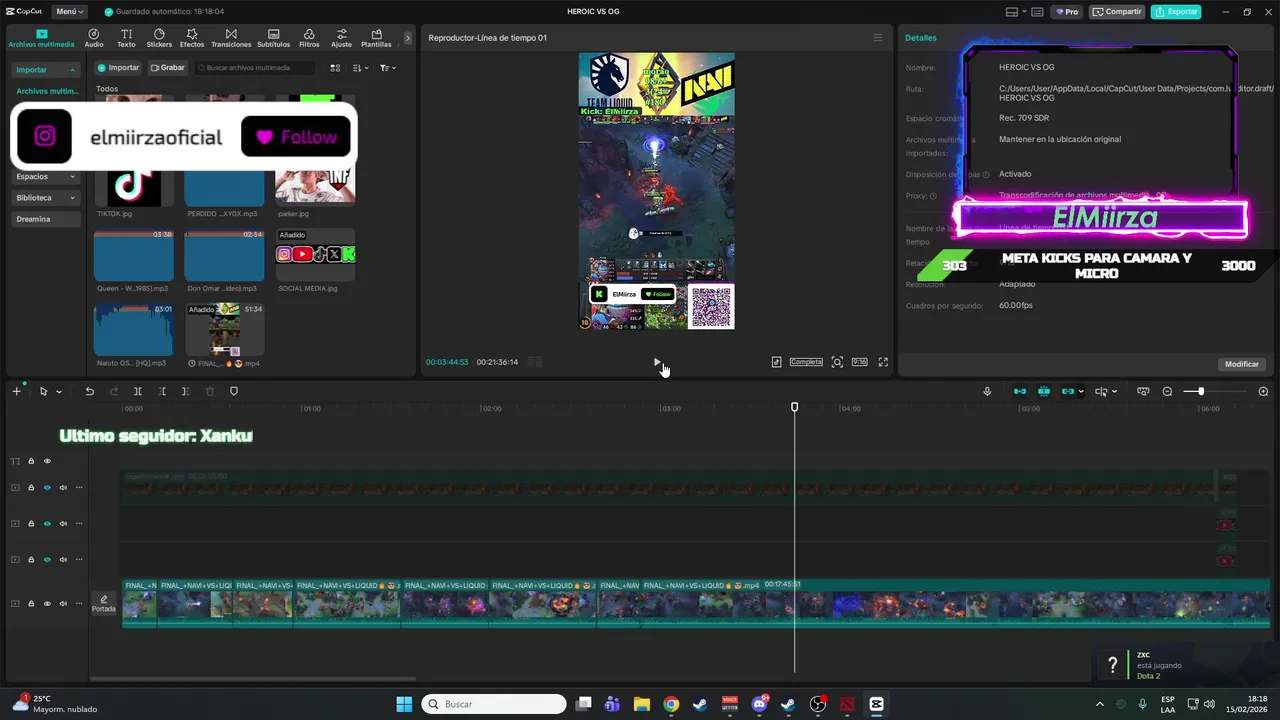Open the media filter dropdown
This screenshot has height=720, width=1280.
tap(388, 68)
